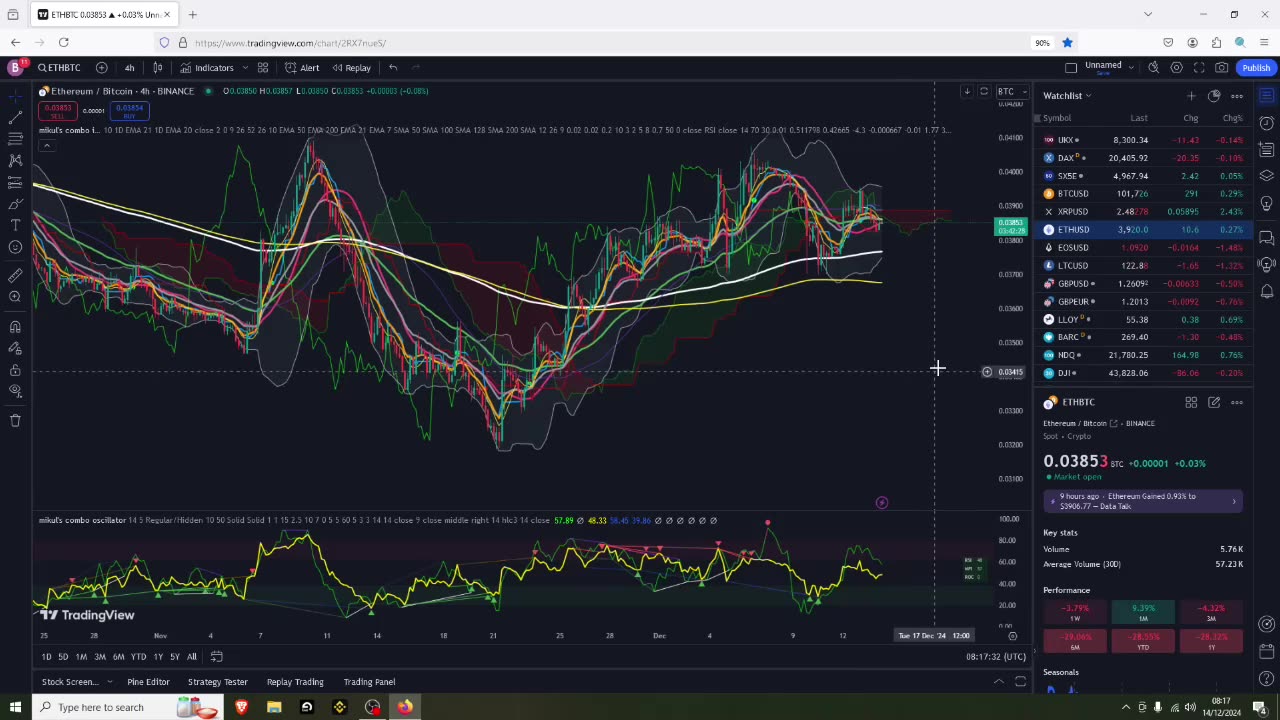Open the Indicators dialog
1280x720 pixels.
[x=207, y=68]
